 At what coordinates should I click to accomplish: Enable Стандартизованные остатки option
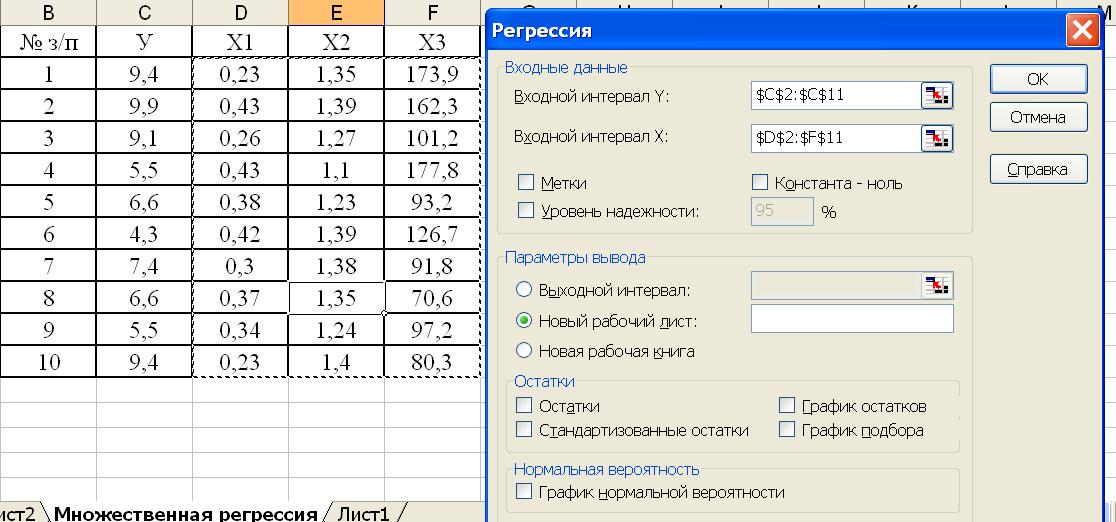524,429
